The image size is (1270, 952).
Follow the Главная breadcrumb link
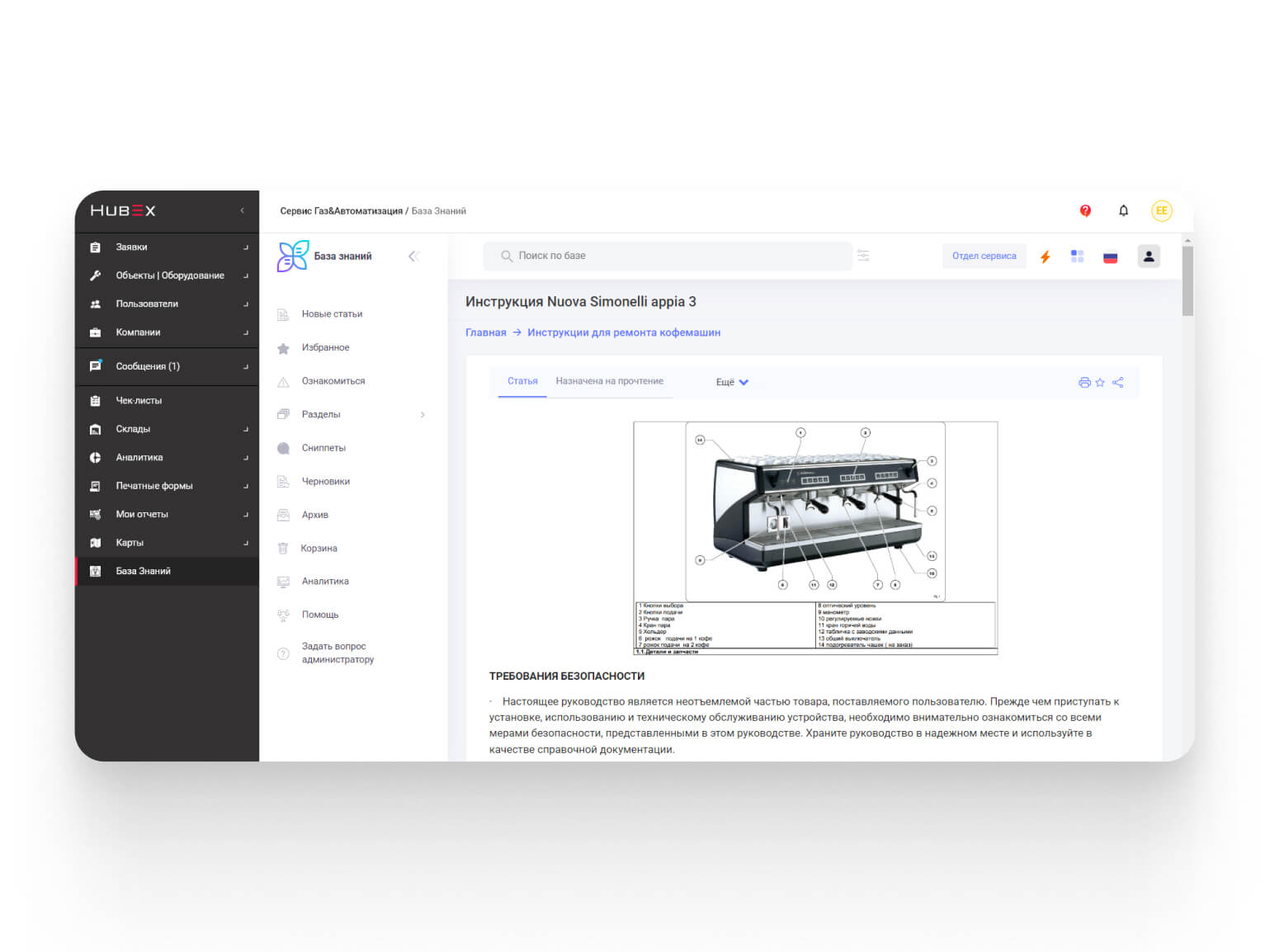[x=485, y=332]
